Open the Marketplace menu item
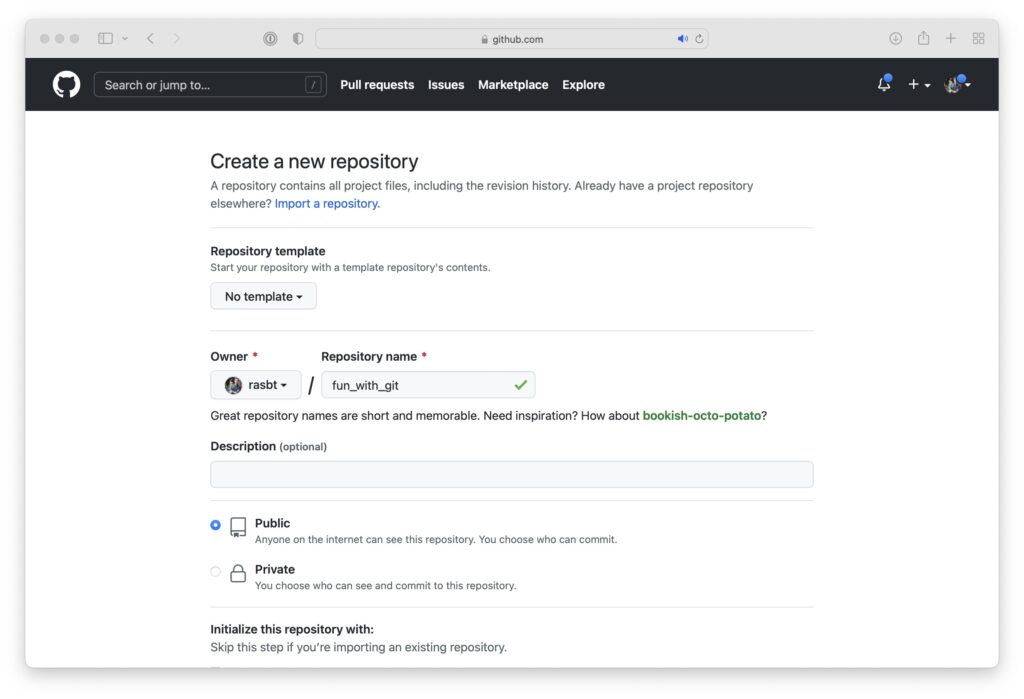Image resolution: width=1024 pixels, height=699 pixels. (513, 85)
